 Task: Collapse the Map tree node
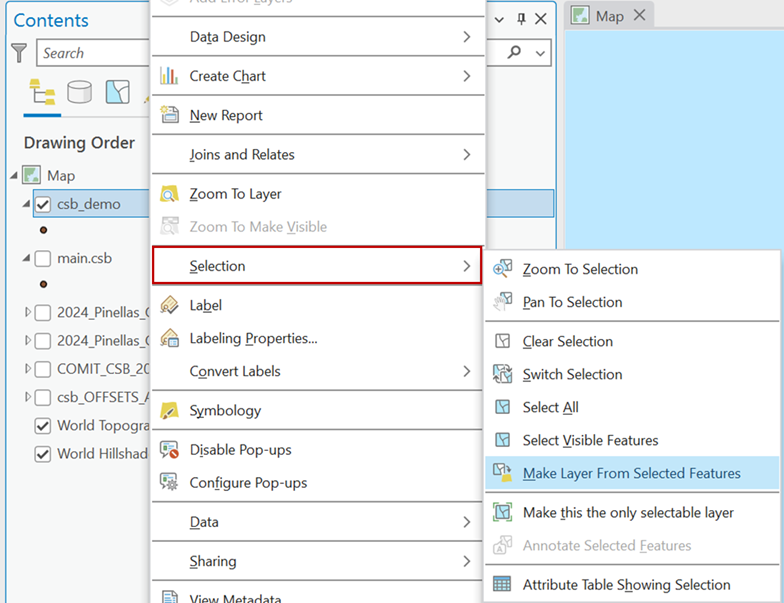coord(14,175)
